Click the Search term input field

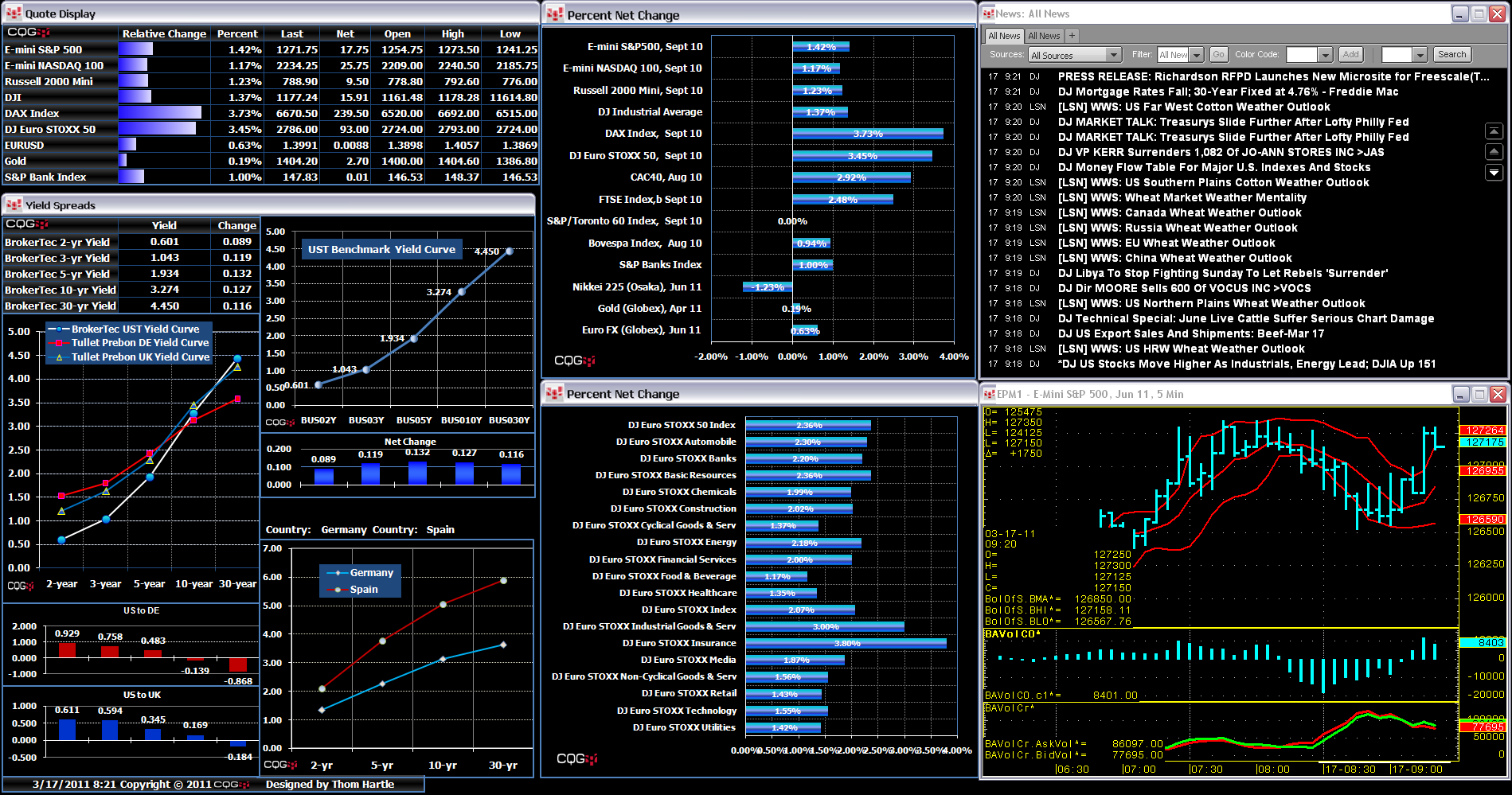1397,55
